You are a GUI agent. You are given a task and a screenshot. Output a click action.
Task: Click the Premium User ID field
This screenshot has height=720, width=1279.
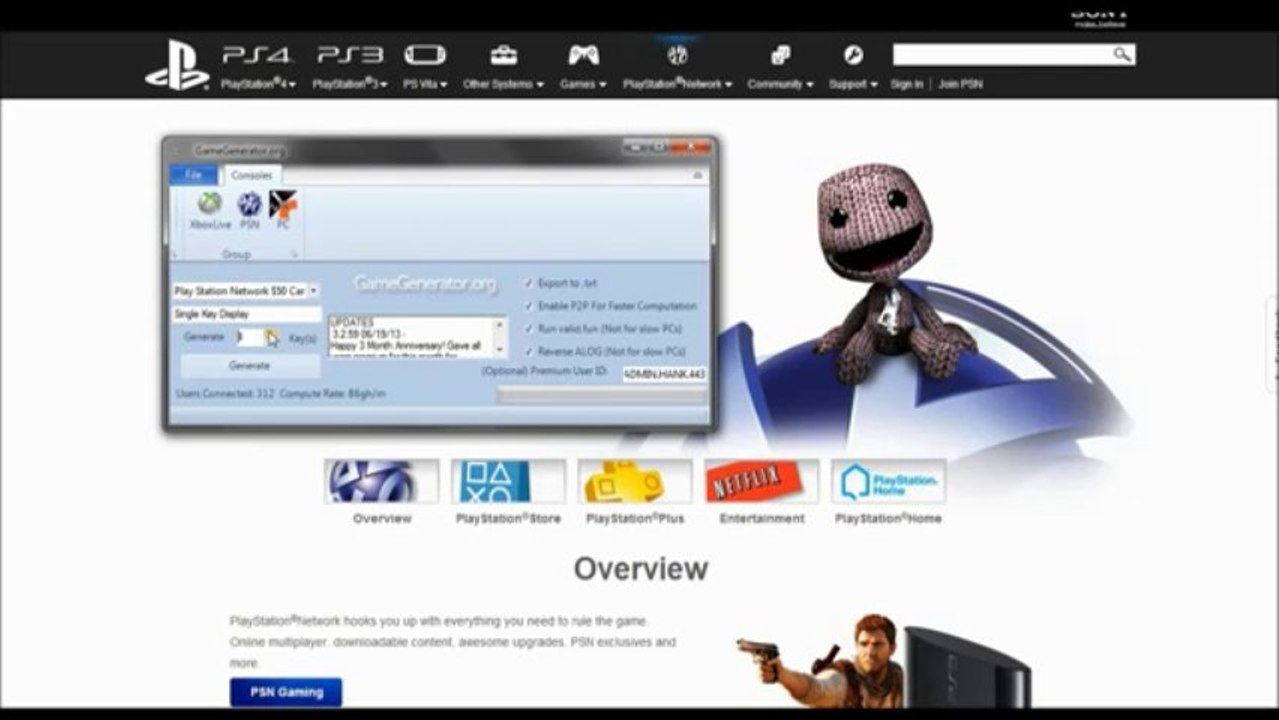(x=664, y=374)
